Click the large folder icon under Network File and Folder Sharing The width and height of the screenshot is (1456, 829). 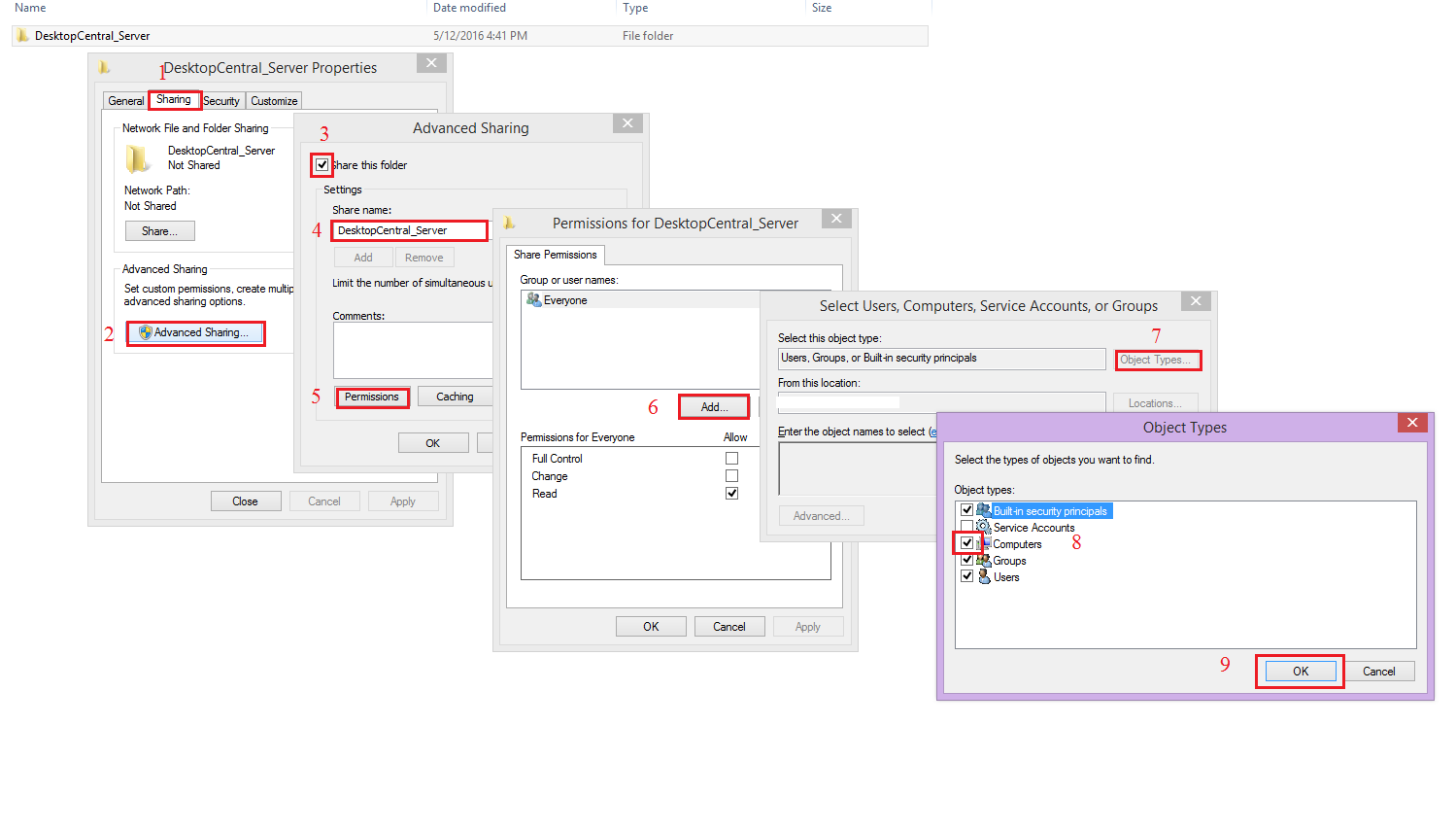point(138,158)
